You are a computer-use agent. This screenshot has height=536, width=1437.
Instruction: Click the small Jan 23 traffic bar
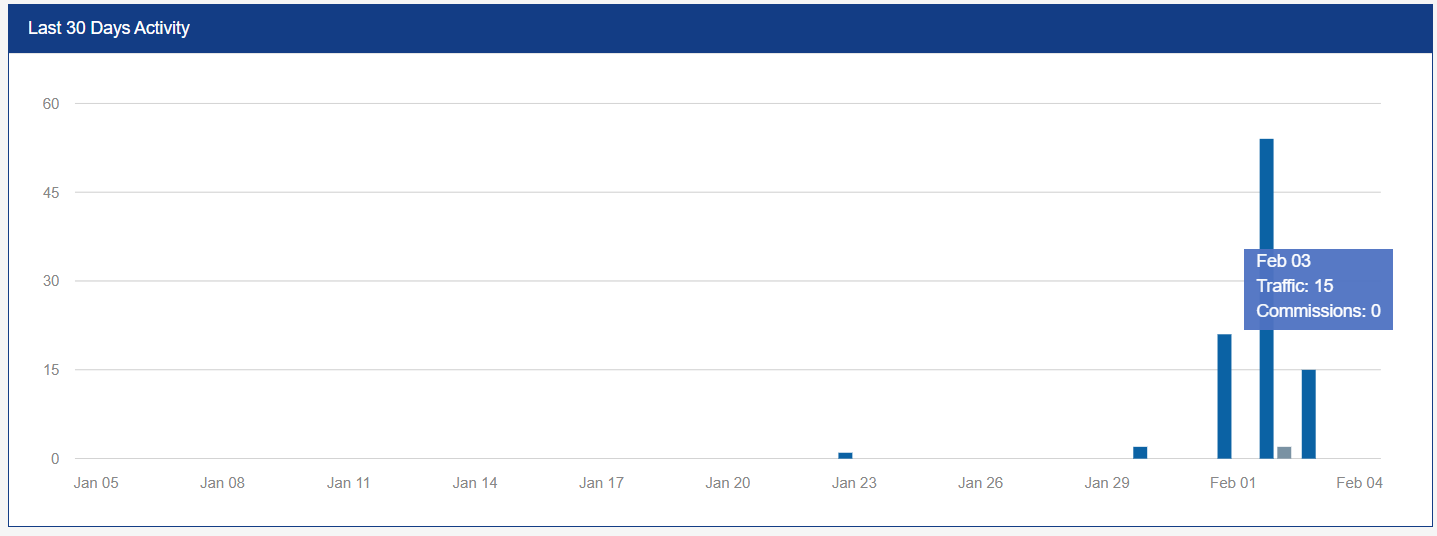click(x=845, y=455)
